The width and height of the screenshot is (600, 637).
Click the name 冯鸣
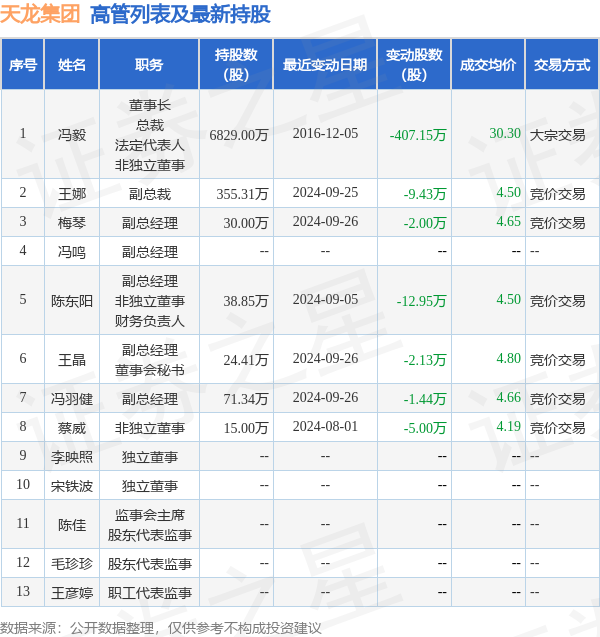pos(71,252)
